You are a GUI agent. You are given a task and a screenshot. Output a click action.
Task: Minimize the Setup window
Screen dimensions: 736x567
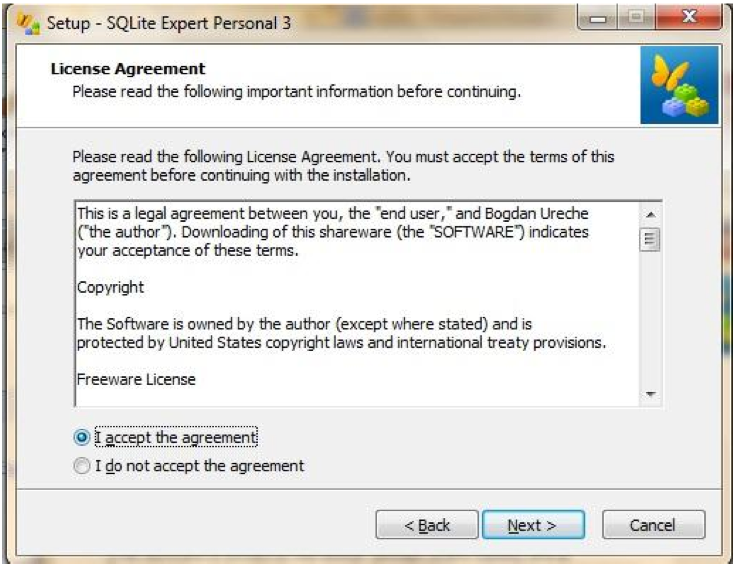click(x=598, y=19)
